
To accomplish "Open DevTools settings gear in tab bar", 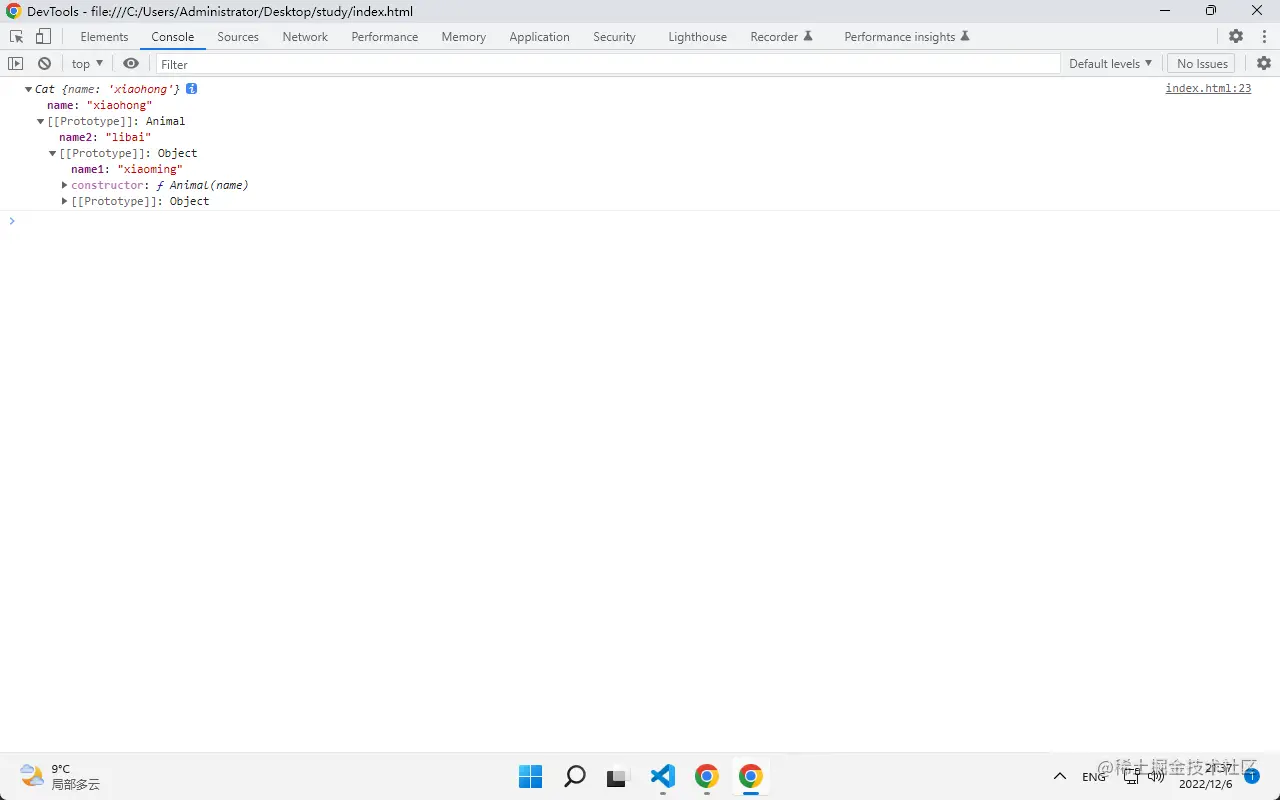I will 1236,36.
